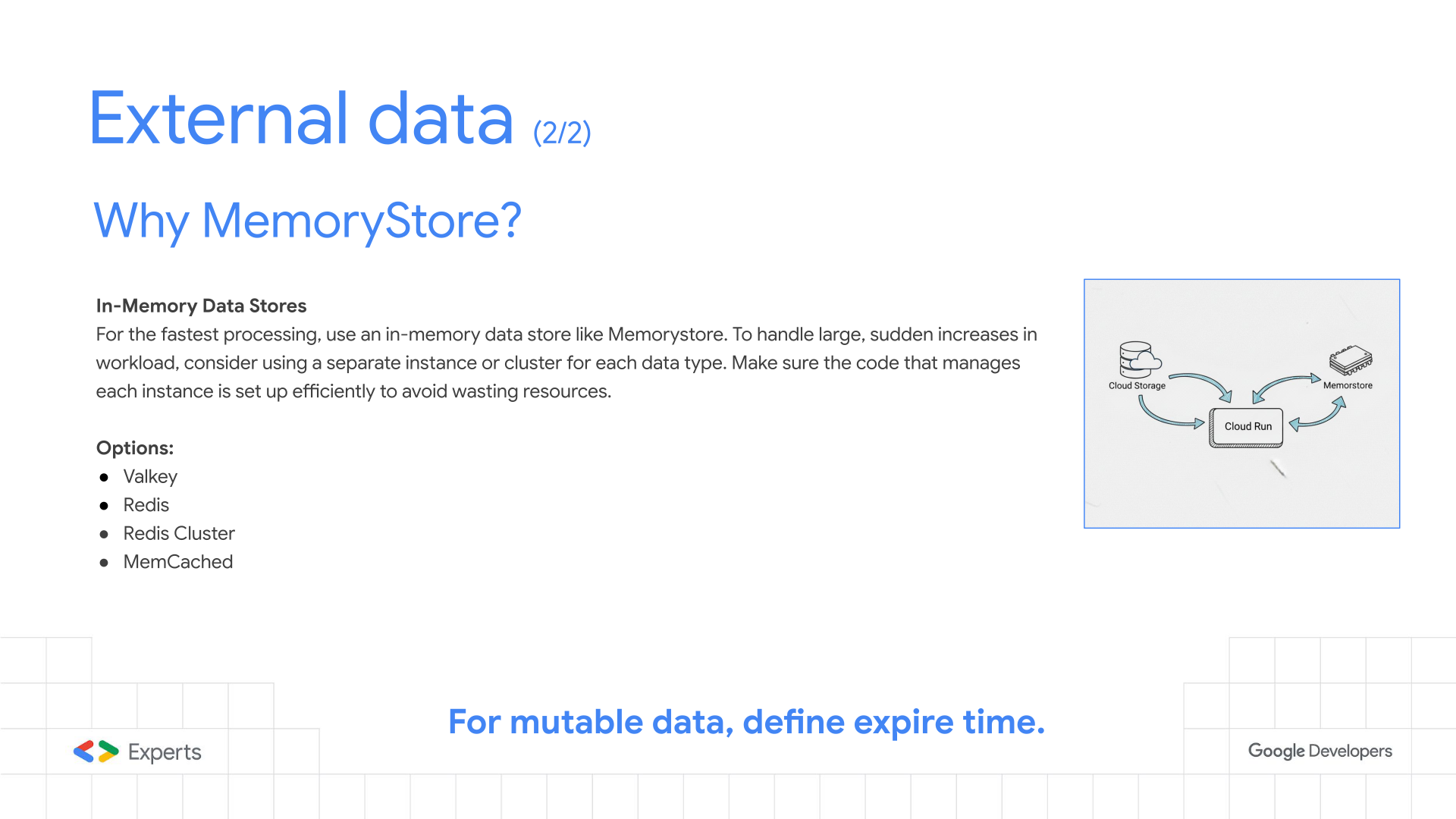Viewport: 1456px width, 819px height.
Task: Click the double arrow below Memorystore
Action: (x=1319, y=416)
